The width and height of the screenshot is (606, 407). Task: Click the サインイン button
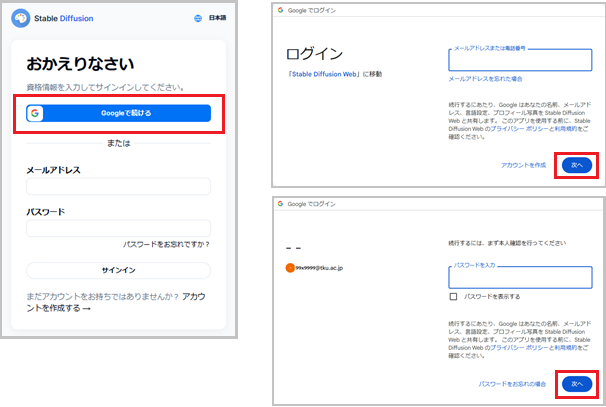119,270
